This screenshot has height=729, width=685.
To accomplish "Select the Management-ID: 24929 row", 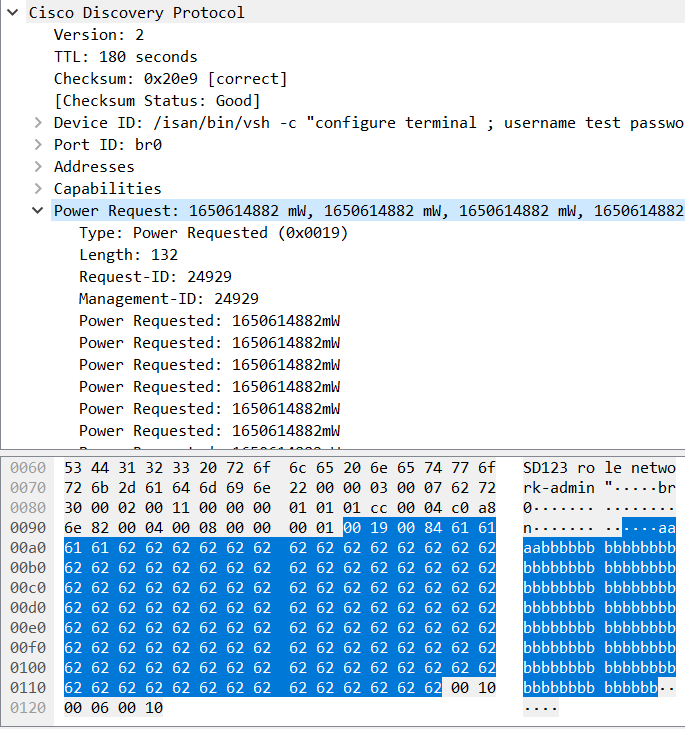I will [x=169, y=298].
